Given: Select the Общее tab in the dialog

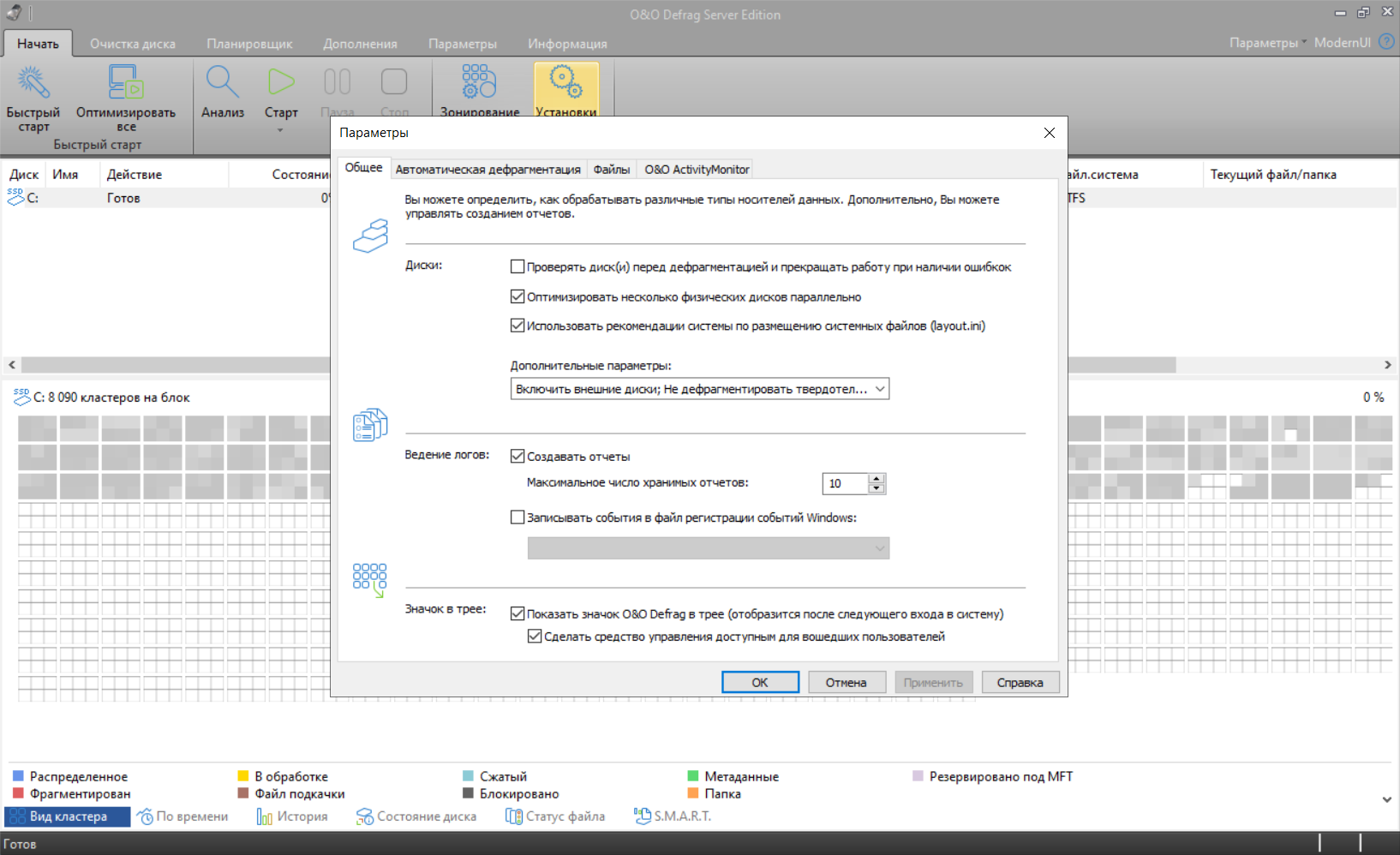Looking at the screenshot, I should click(364, 168).
